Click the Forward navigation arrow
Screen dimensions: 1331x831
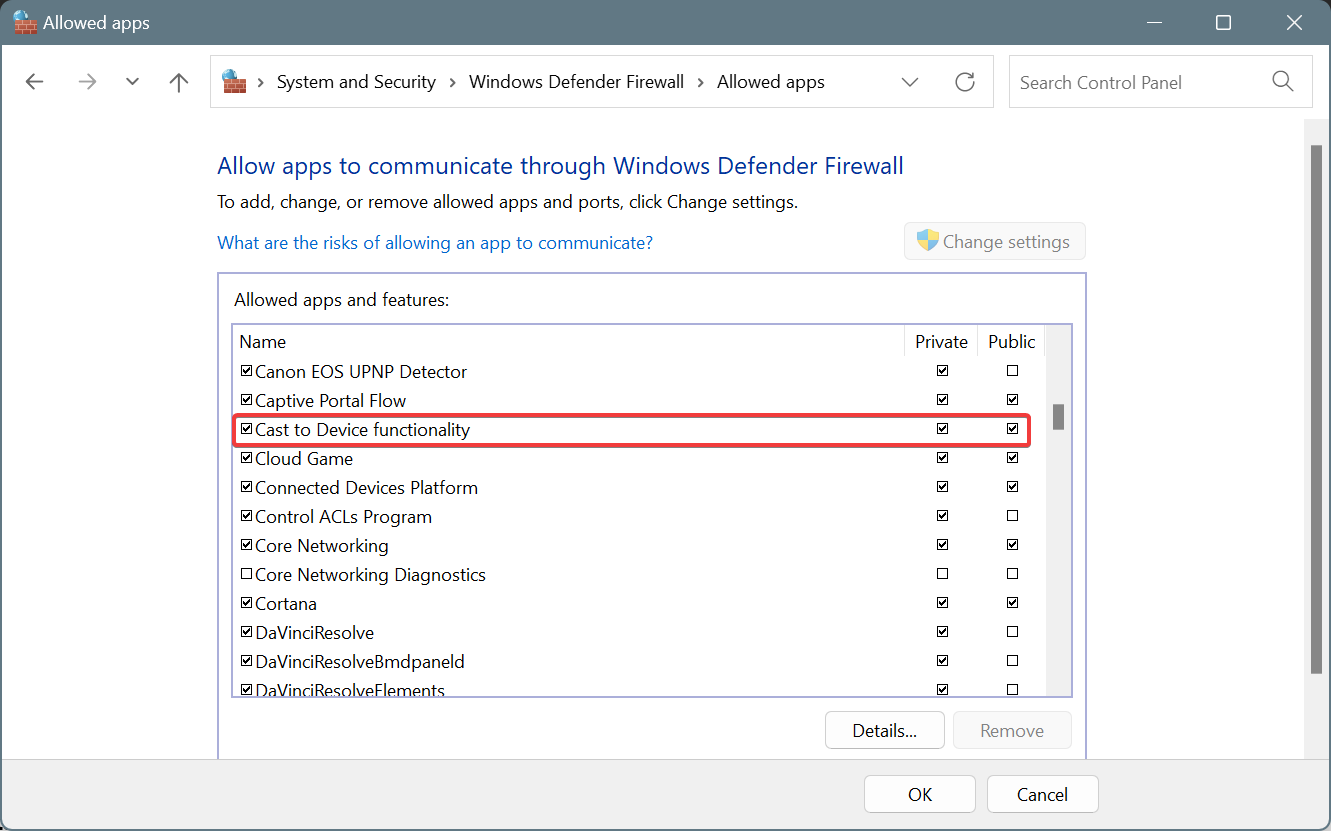tap(87, 82)
